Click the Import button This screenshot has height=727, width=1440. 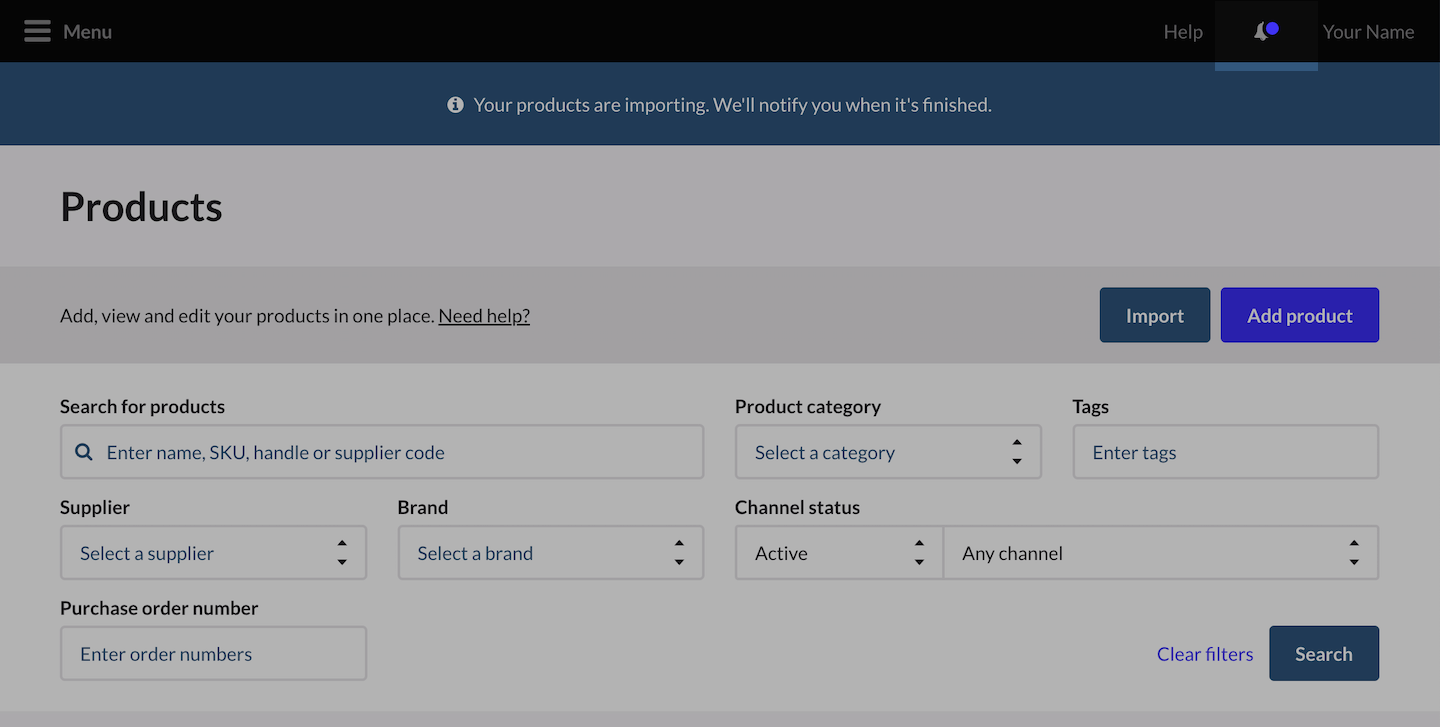pyautogui.click(x=1154, y=316)
